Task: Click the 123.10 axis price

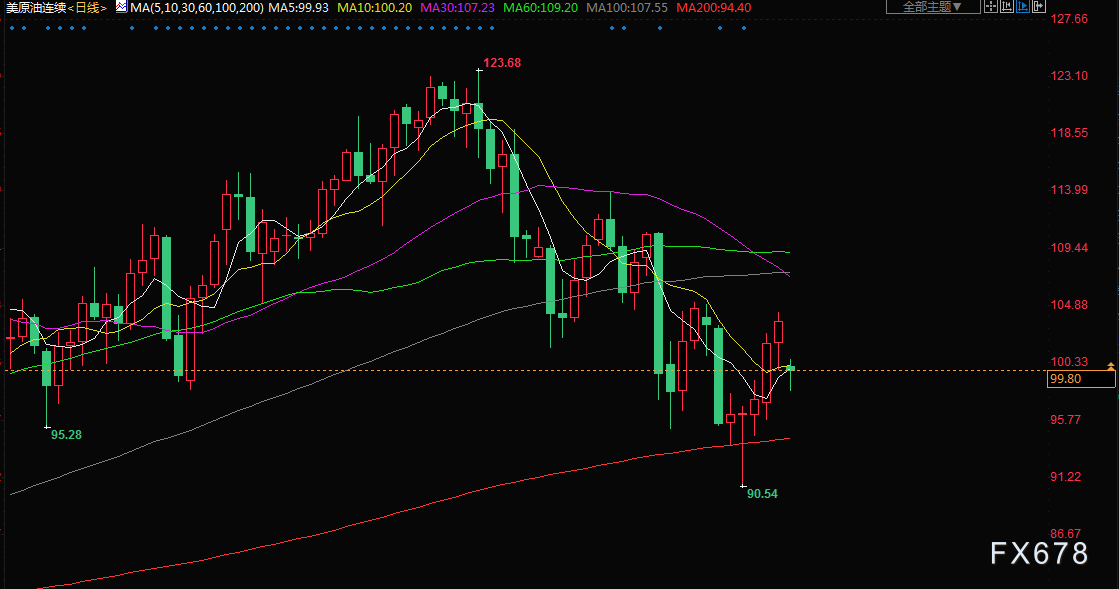Action: (x=1069, y=76)
